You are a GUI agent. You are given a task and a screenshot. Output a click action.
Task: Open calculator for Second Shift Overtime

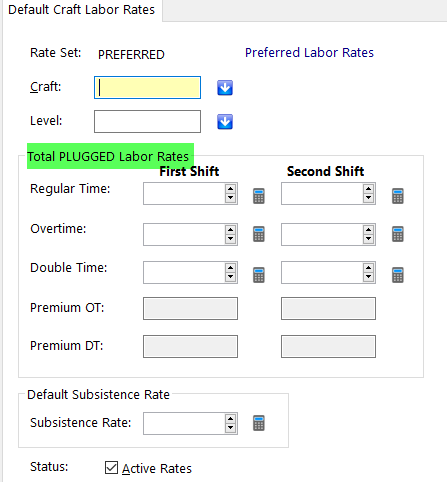397,234
